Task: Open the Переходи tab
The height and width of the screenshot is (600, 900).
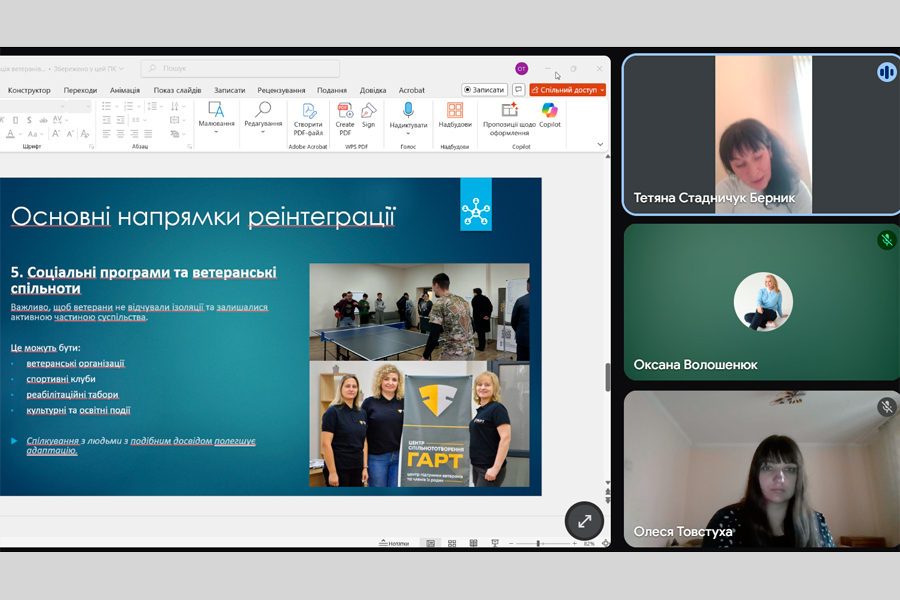Action: pos(80,90)
